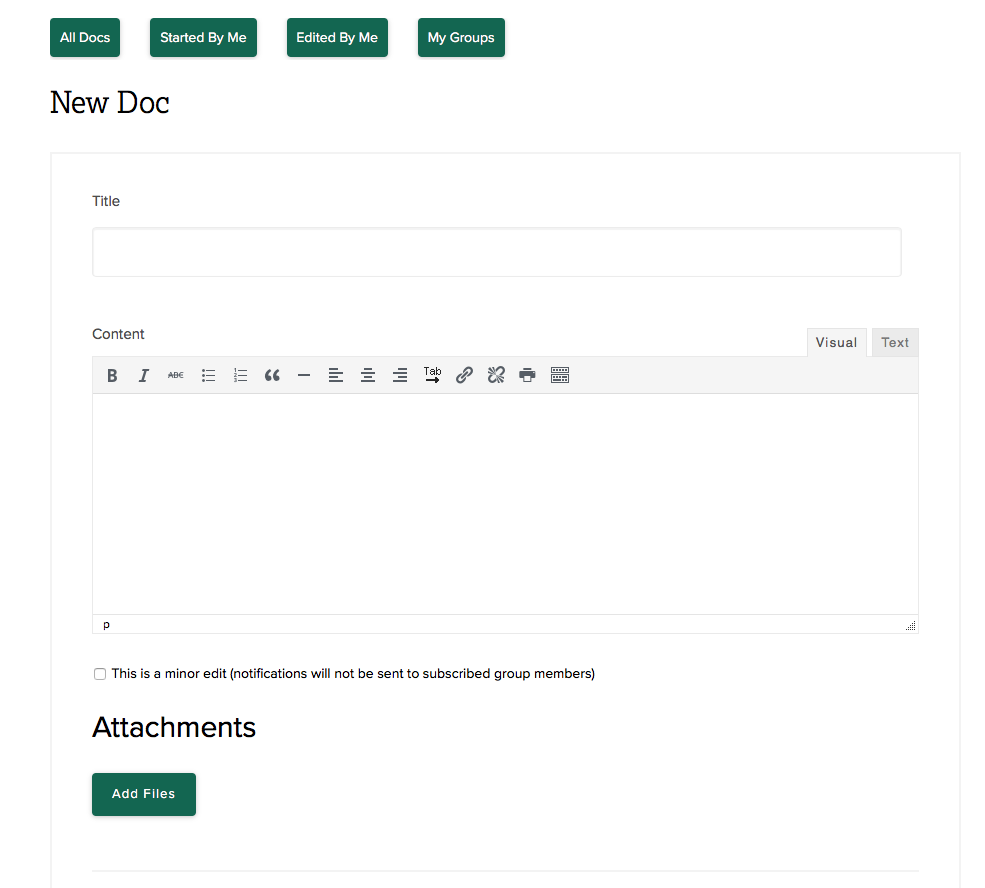Focus the Title input field

[496, 252]
